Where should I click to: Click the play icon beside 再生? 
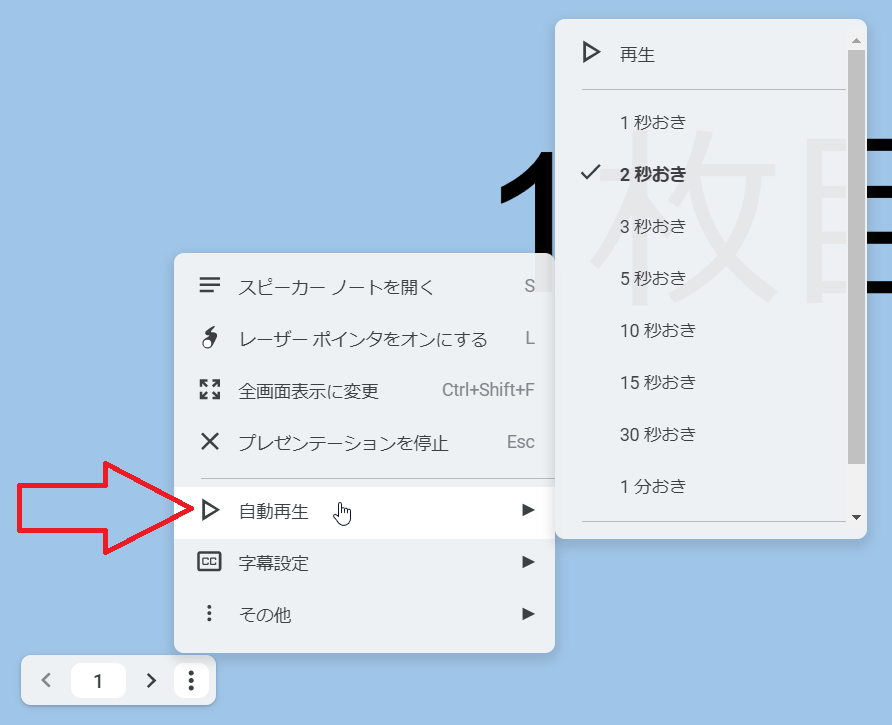591,52
